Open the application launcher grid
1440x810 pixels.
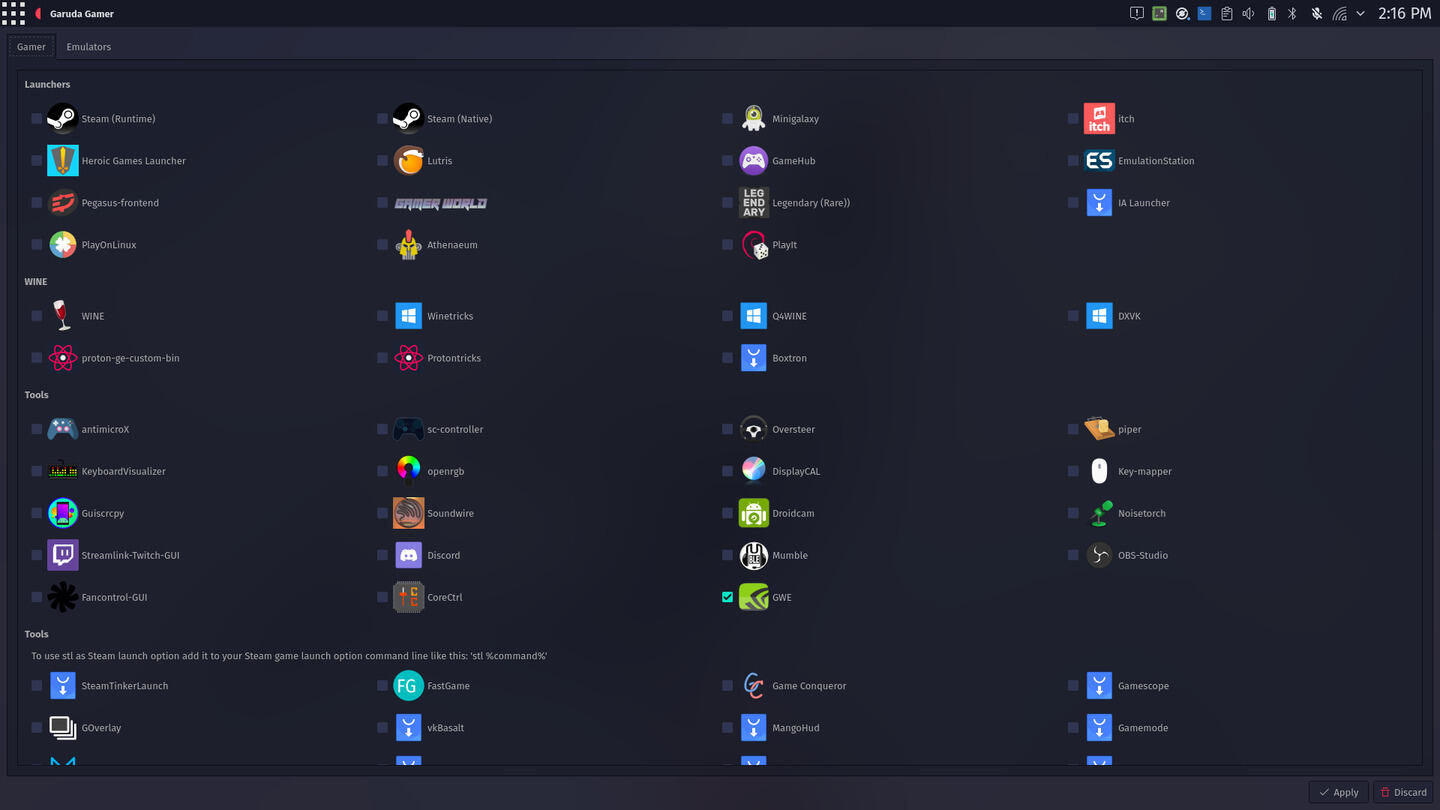point(13,13)
